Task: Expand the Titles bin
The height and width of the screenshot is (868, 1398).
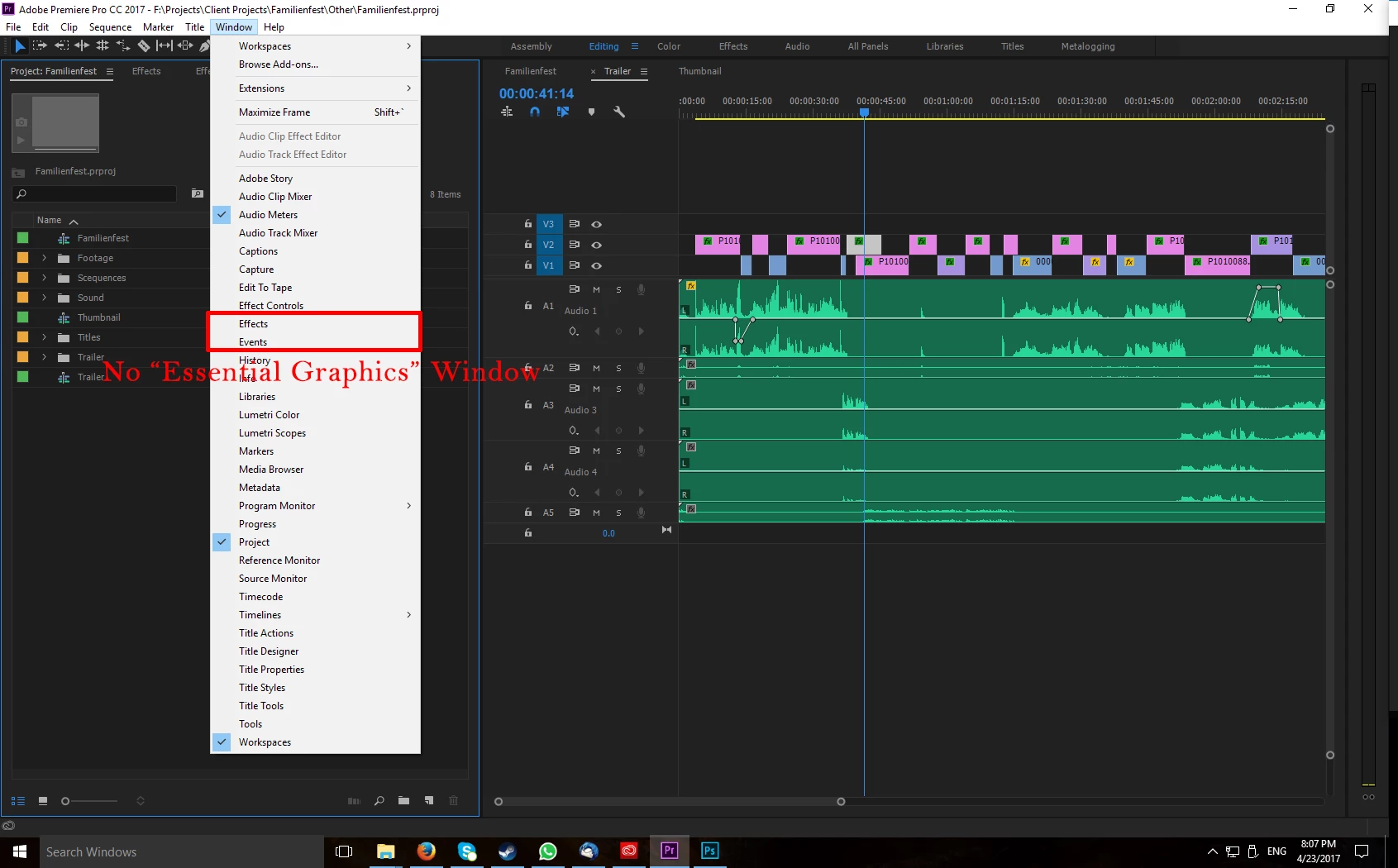Action: (45, 337)
